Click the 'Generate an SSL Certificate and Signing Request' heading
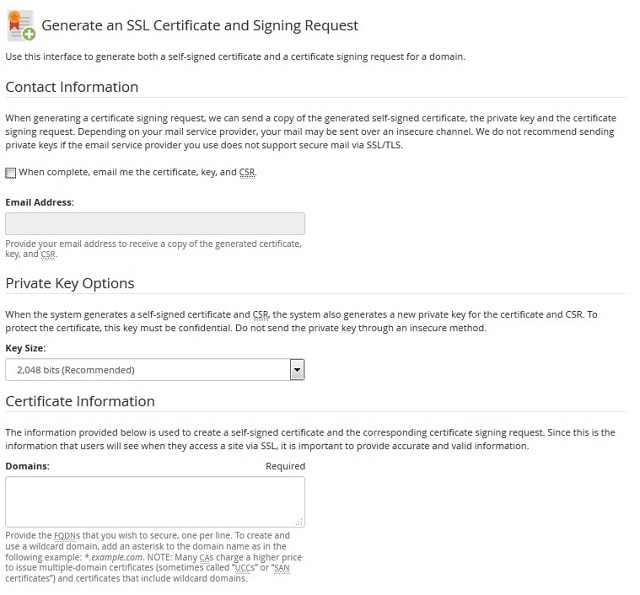The height and width of the screenshot is (595, 640). point(200,25)
